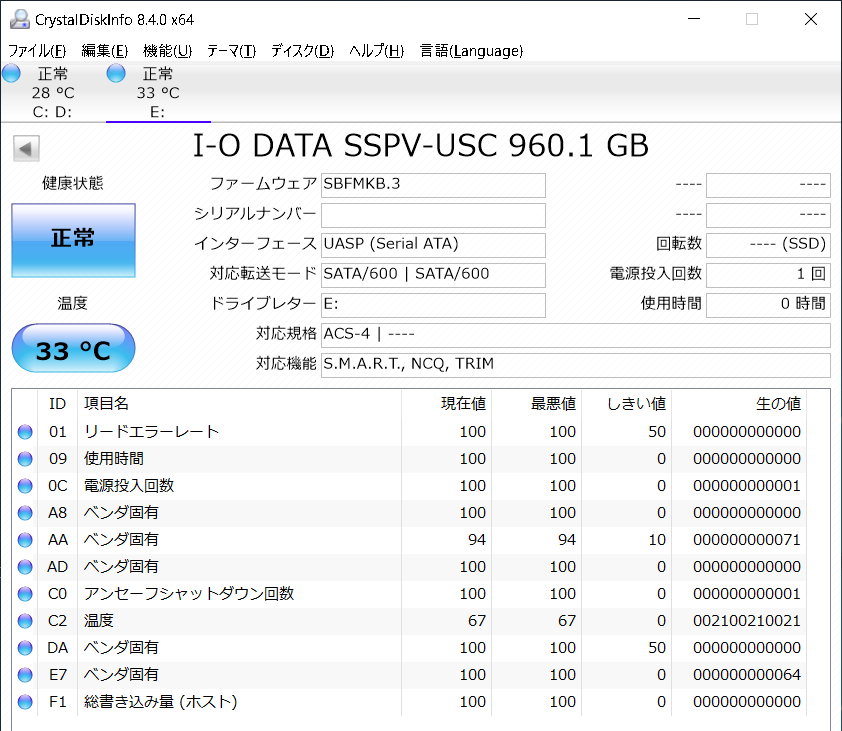Select the 電源投入回数 attribute name in table

tap(129, 486)
